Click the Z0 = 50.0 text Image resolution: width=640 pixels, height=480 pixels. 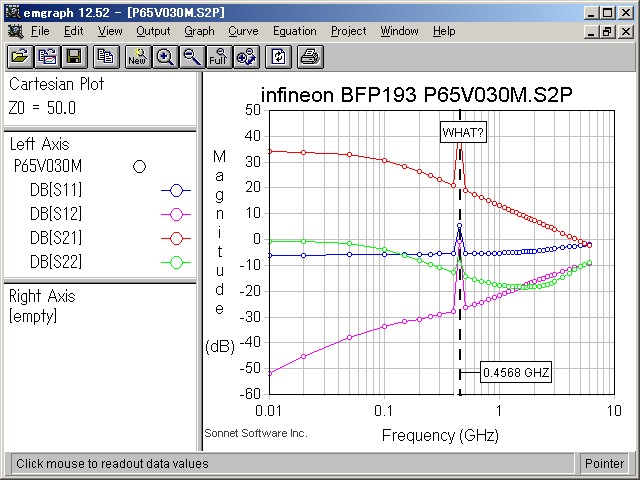point(42,108)
